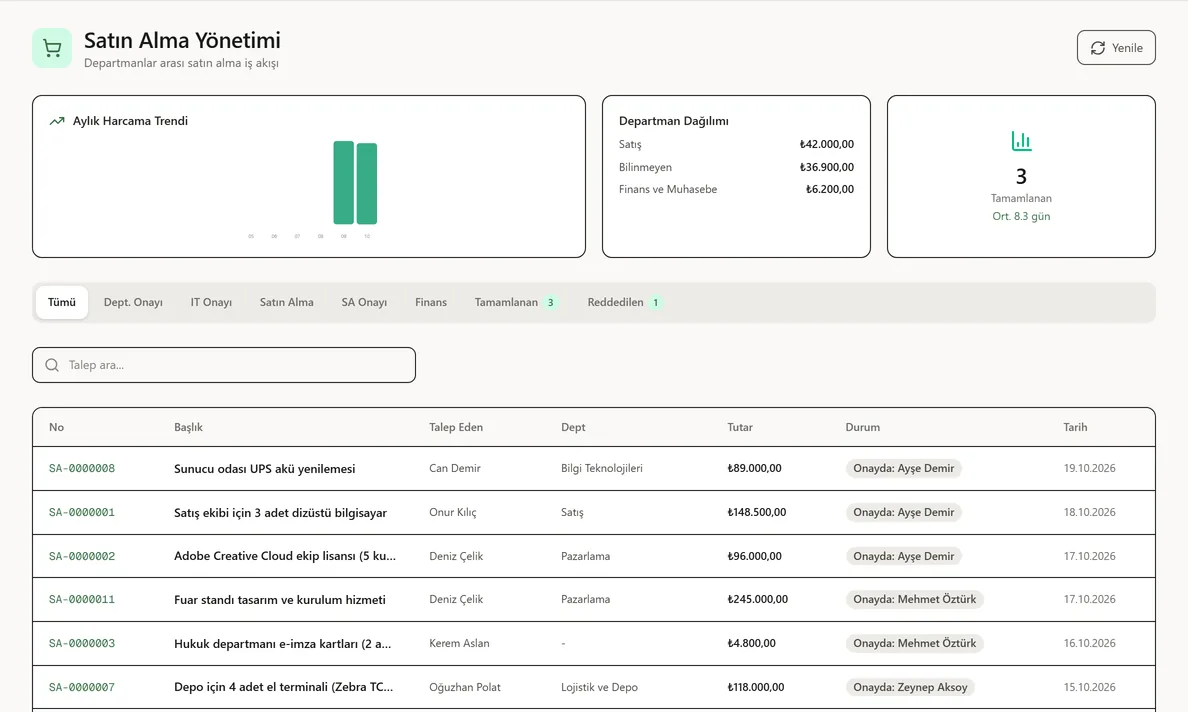1188x712 pixels.
Task: Click title Sunucu odası UPS akü yenilemesi
Action: click(264, 469)
